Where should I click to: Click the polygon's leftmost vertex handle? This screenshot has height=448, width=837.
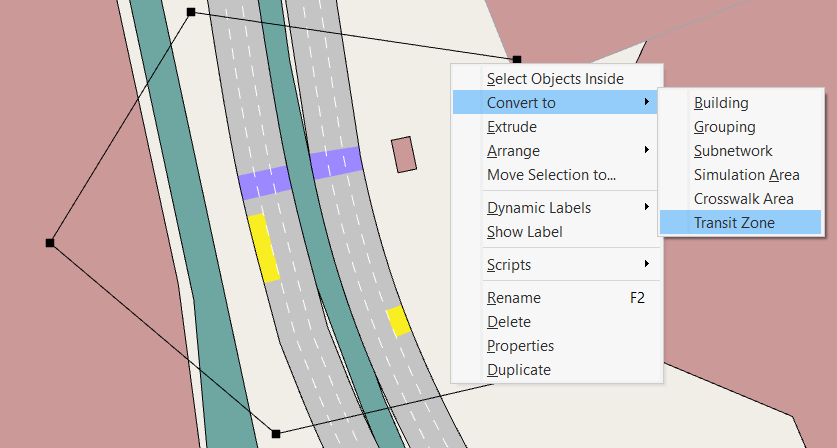click(x=50, y=243)
